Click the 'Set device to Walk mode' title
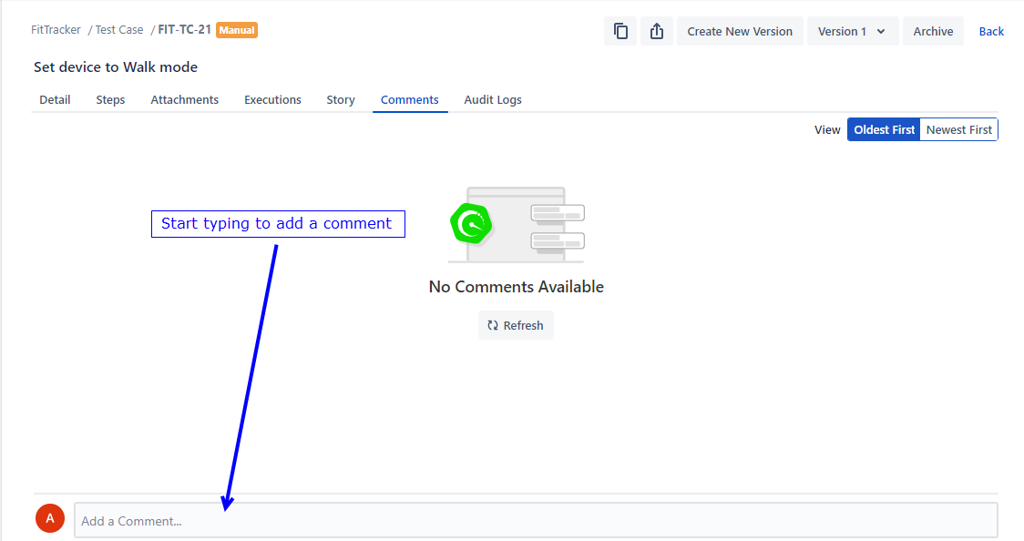Image resolution: width=1024 pixels, height=541 pixels. point(116,67)
